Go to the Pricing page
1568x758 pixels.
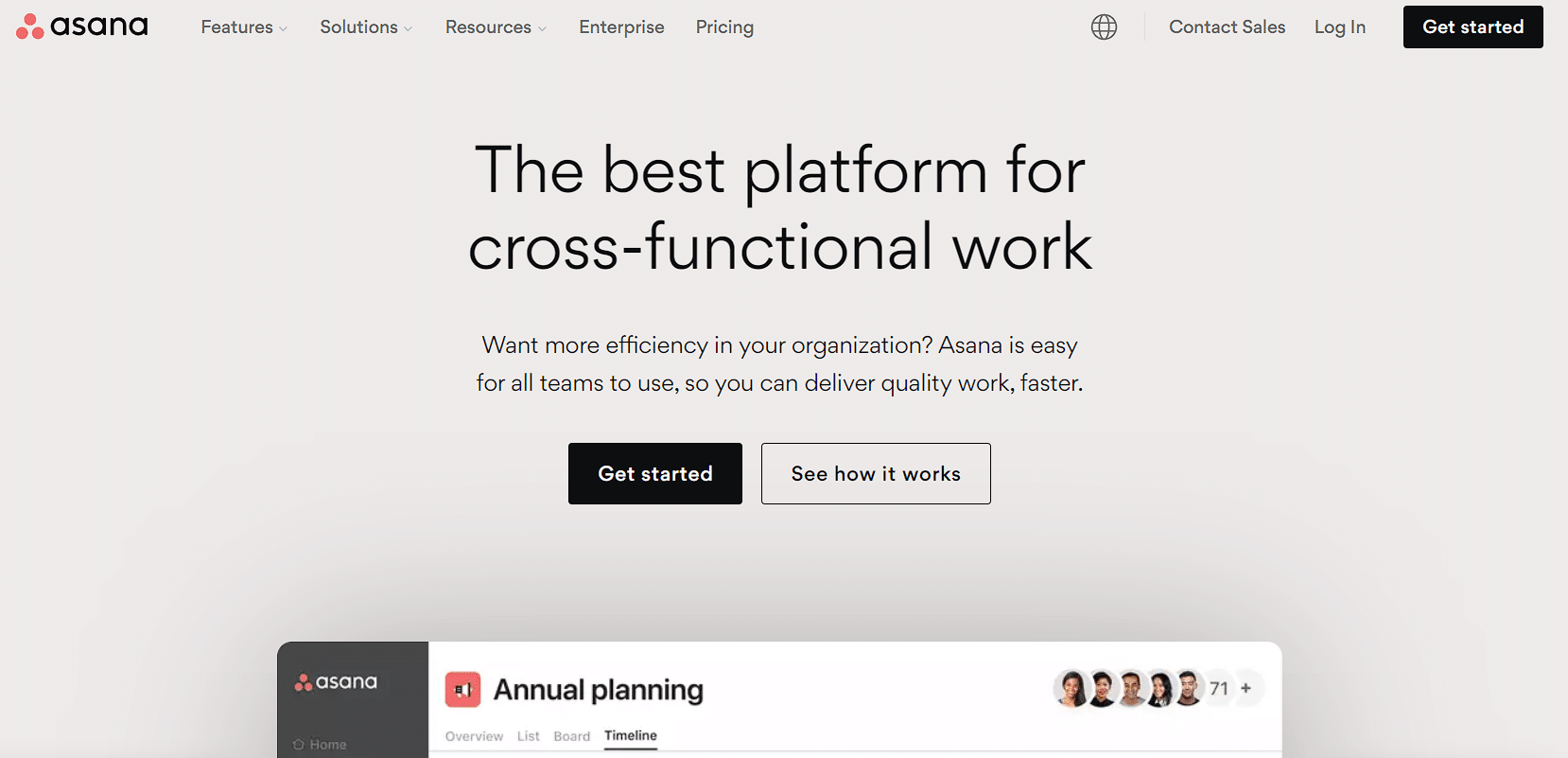(724, 26)
